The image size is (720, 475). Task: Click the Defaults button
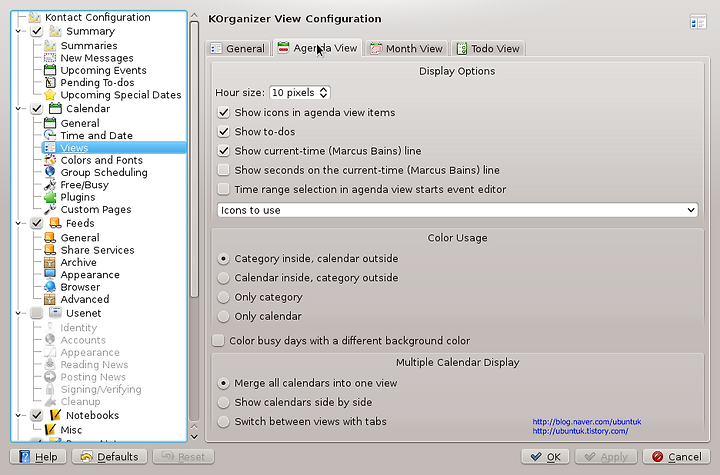coord(109,457)
